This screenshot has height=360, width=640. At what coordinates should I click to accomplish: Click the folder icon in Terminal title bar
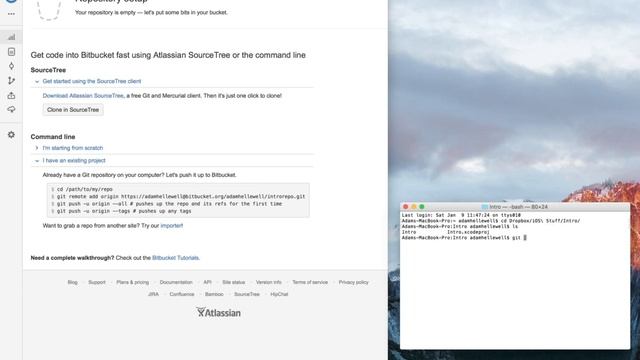(x=484, y=207)
